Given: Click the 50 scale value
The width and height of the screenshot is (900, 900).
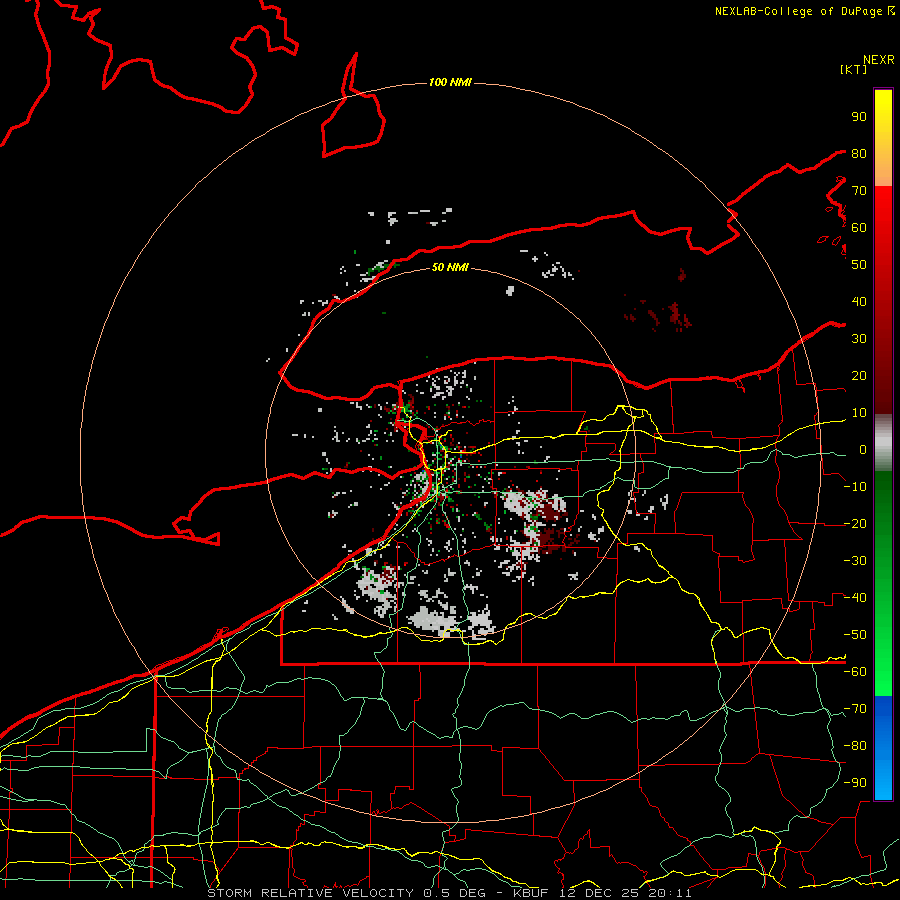Looking at the screenshot, I should click(x=859, y=265).
